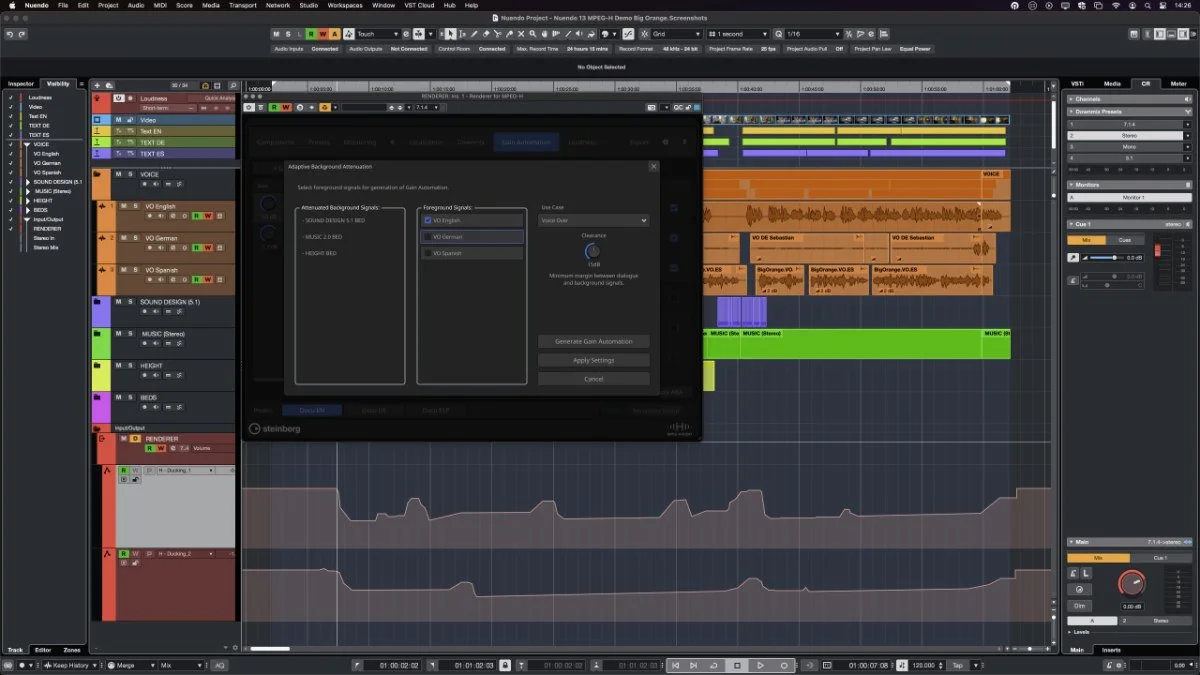Select the Stereo downmix preset
The width and height of the screenshot is (1200, 675).
[x=1128, y=135]
